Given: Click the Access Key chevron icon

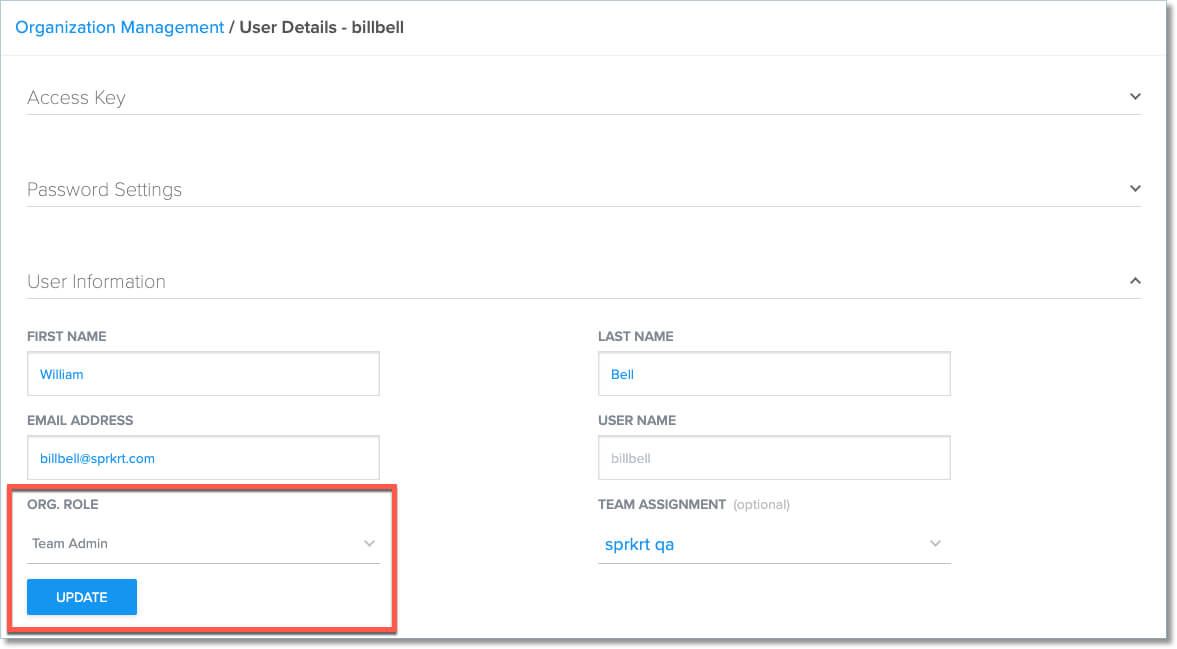Looking at the screenshot, I should 1135,96.
